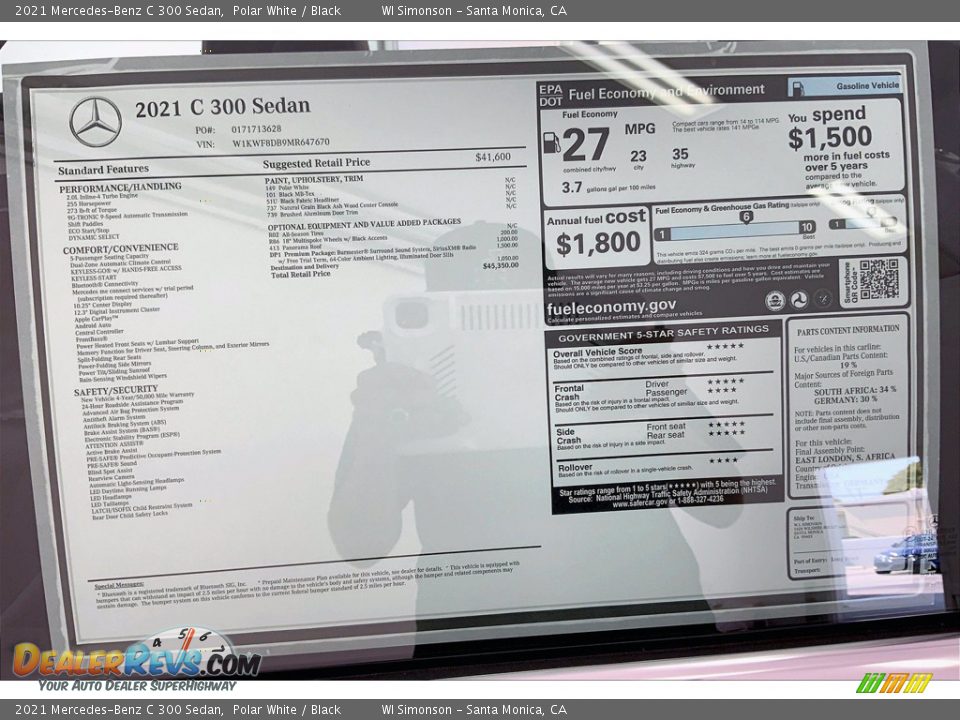Click the 'SOUTH AFRICA: 34 %' line
Screen dimensions: 960x720
(x=855, y=391)
